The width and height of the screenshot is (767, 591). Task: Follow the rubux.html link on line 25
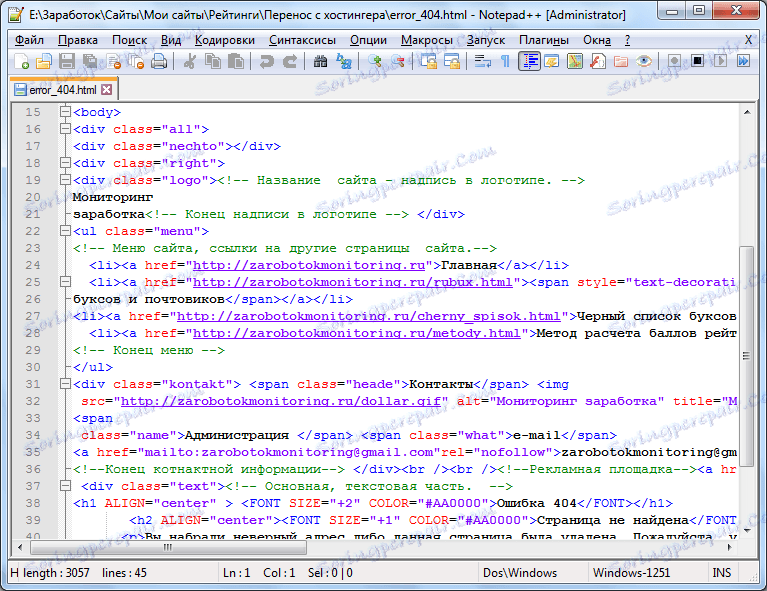click(353, 282)
